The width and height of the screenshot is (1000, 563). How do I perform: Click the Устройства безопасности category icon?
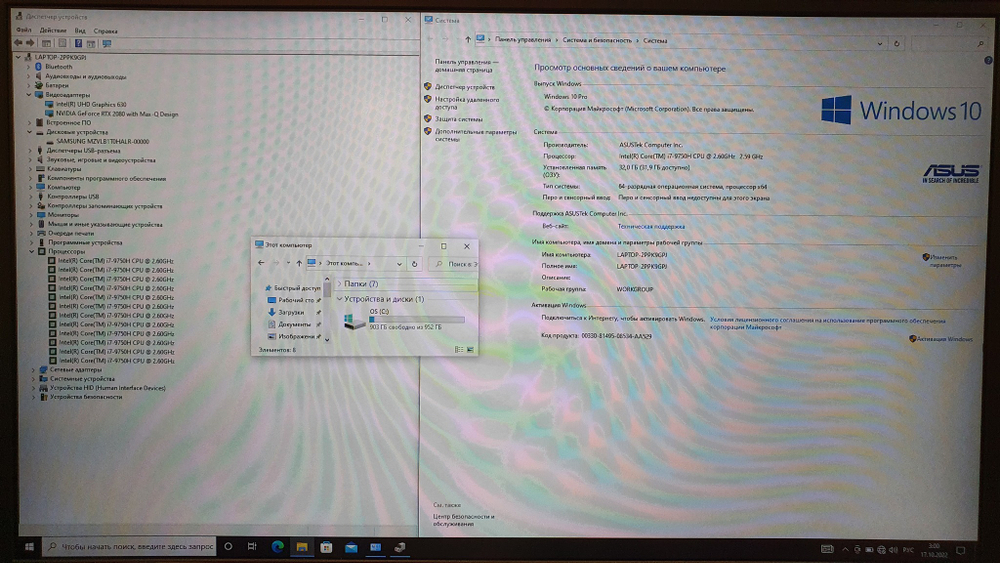pyautogui.click(x=43, y=397)
